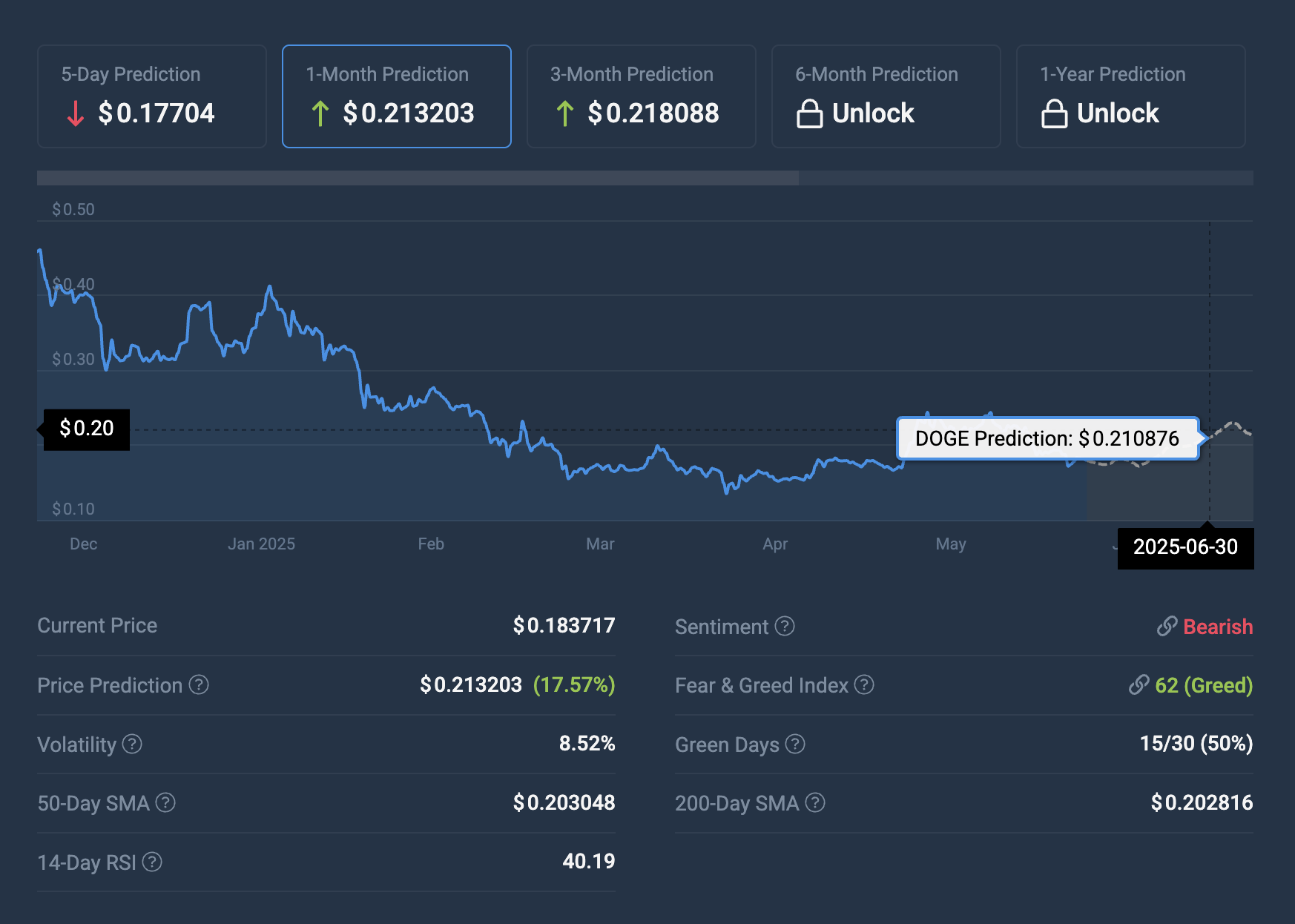Open the Green Days help icon
This screenshot has height=924, width=1295.
pos(795,744)
